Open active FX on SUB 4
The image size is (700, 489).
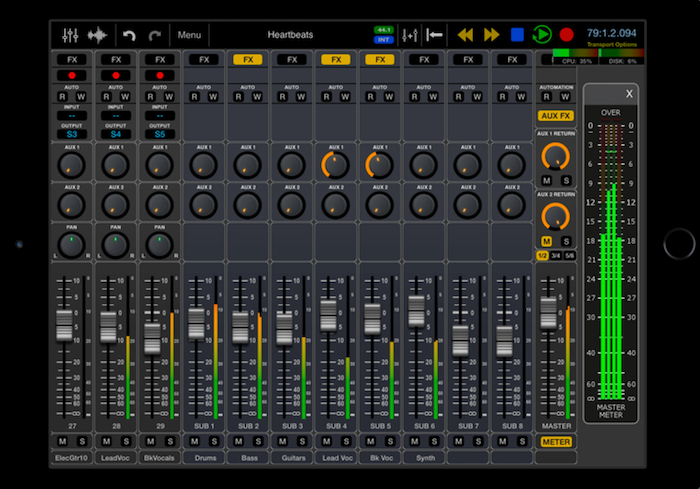pyautogui.click(x=336, y=60)
